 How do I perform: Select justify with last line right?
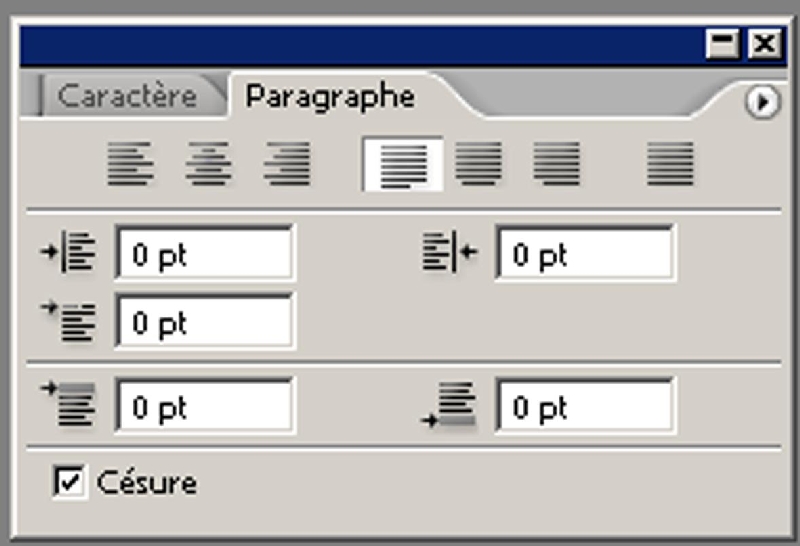coord(556,164)
